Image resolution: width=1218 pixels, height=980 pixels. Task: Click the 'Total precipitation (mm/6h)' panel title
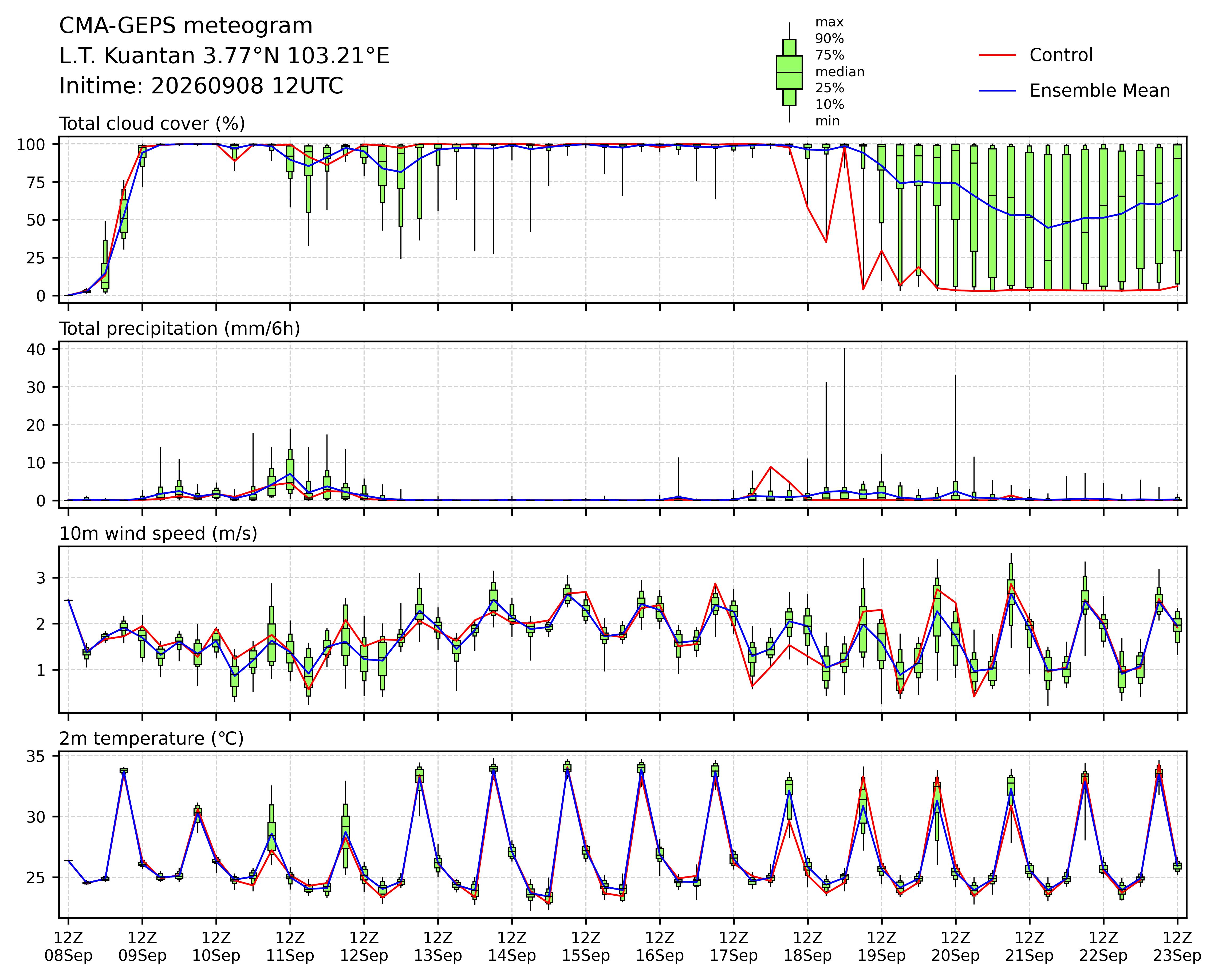pyautogui.click(x=180, y=329)
